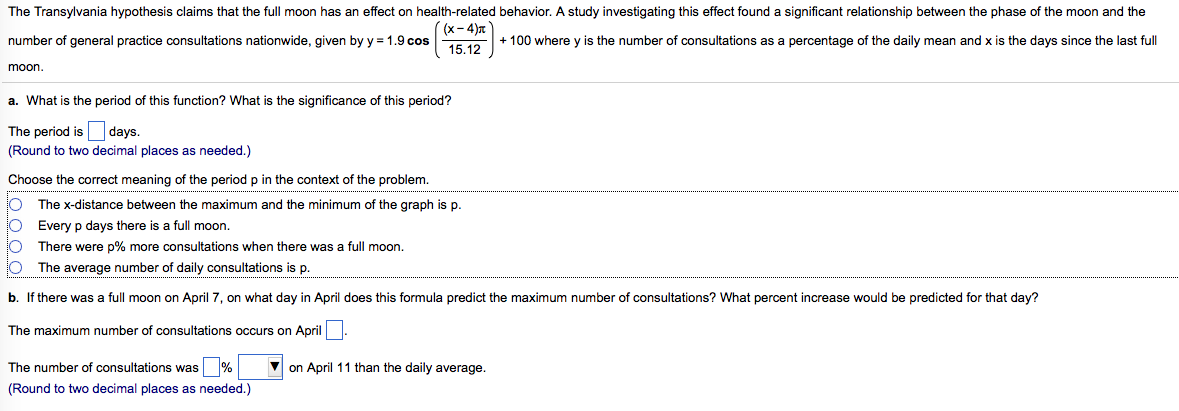Mark radio button 'The average number of daily consultations is p'
This screenshot has width=1179, height=411.
pyautogui.click(x=17, y=267)
